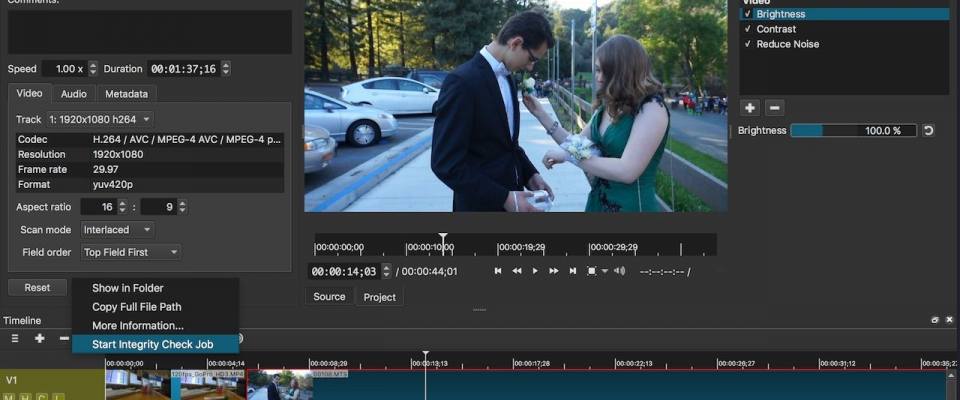960x400 pixels.
Task: Click the Codec row in properties
Action: pos(149,139)
